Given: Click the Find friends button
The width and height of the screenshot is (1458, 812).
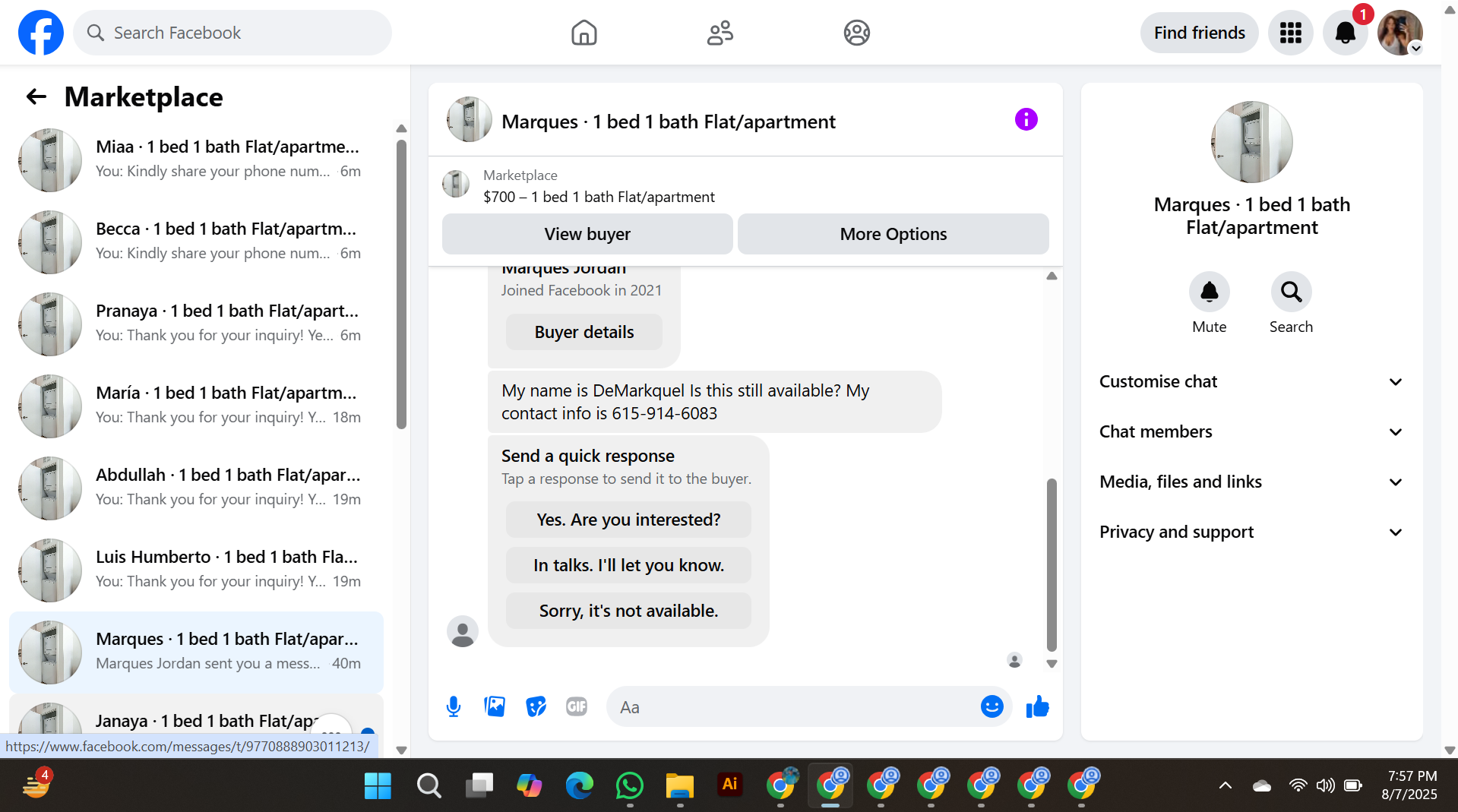Looking at the screenshot, I should tap(1199, 33).
